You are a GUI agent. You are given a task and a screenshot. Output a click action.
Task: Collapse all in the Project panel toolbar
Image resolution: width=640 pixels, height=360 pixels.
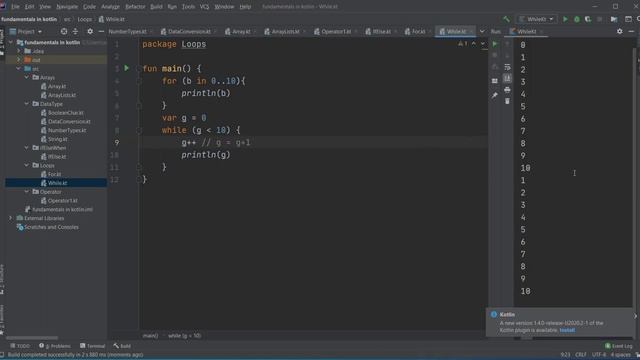[x=76, y=31]
